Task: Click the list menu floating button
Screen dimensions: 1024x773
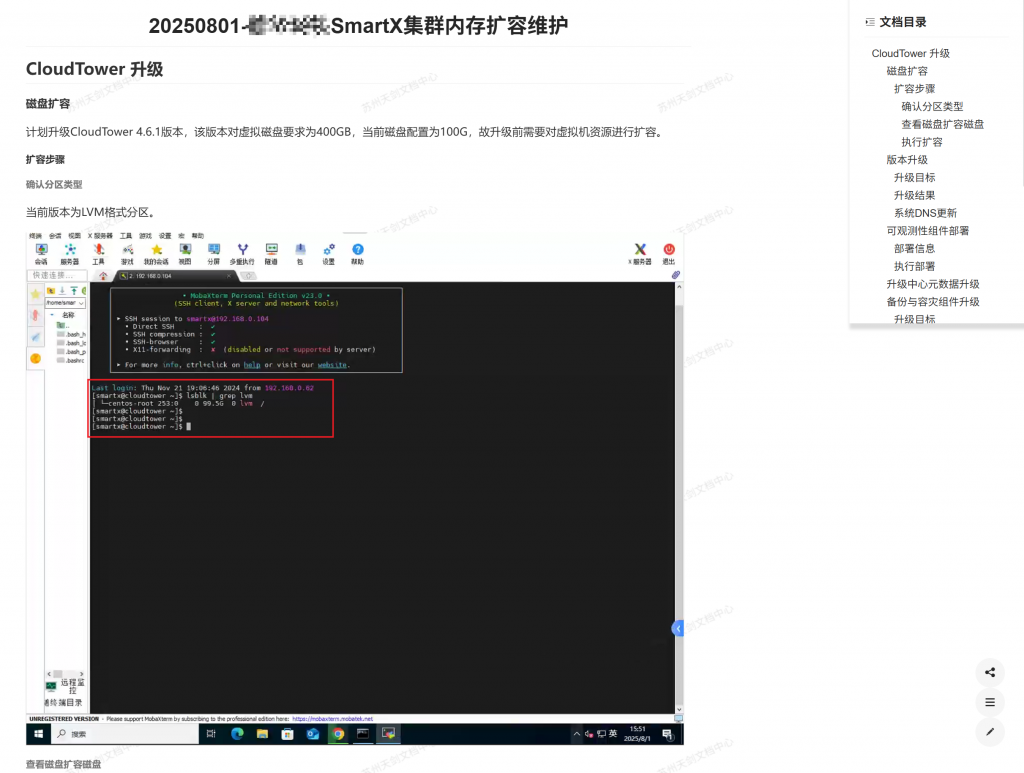Action: pyautogui.click(x=989, y=702)
